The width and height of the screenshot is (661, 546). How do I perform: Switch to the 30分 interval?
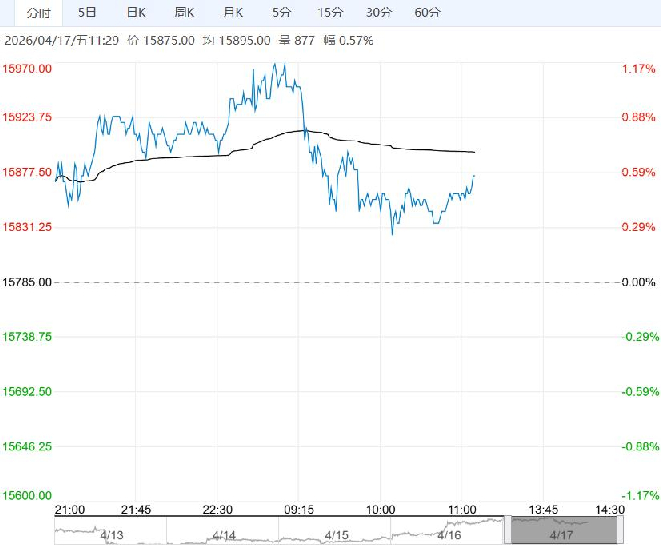(379, 13)
